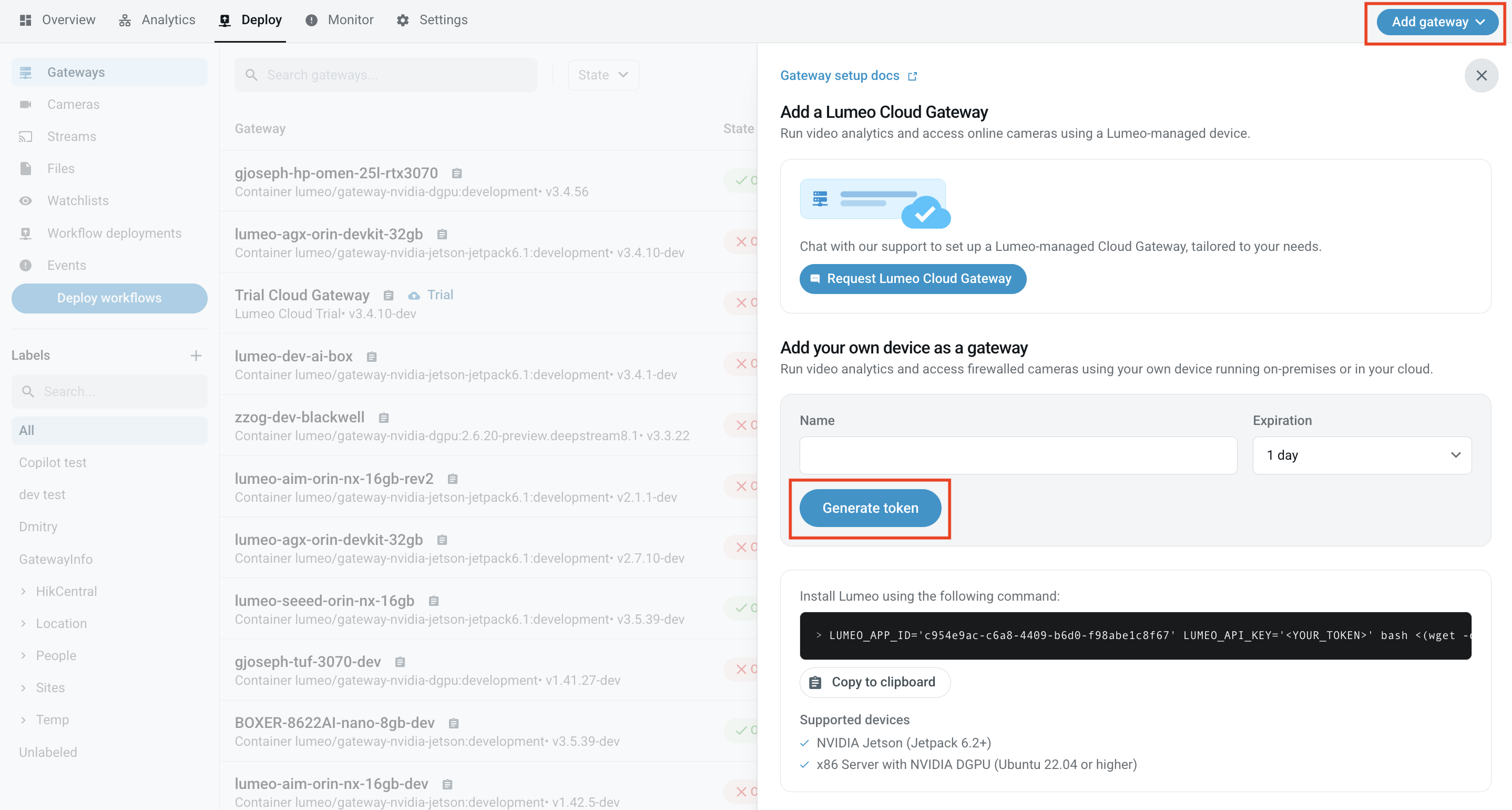Screen dimensions: 1512x810
Task: Expand the HikCentral label group
Action: point(24,592)
